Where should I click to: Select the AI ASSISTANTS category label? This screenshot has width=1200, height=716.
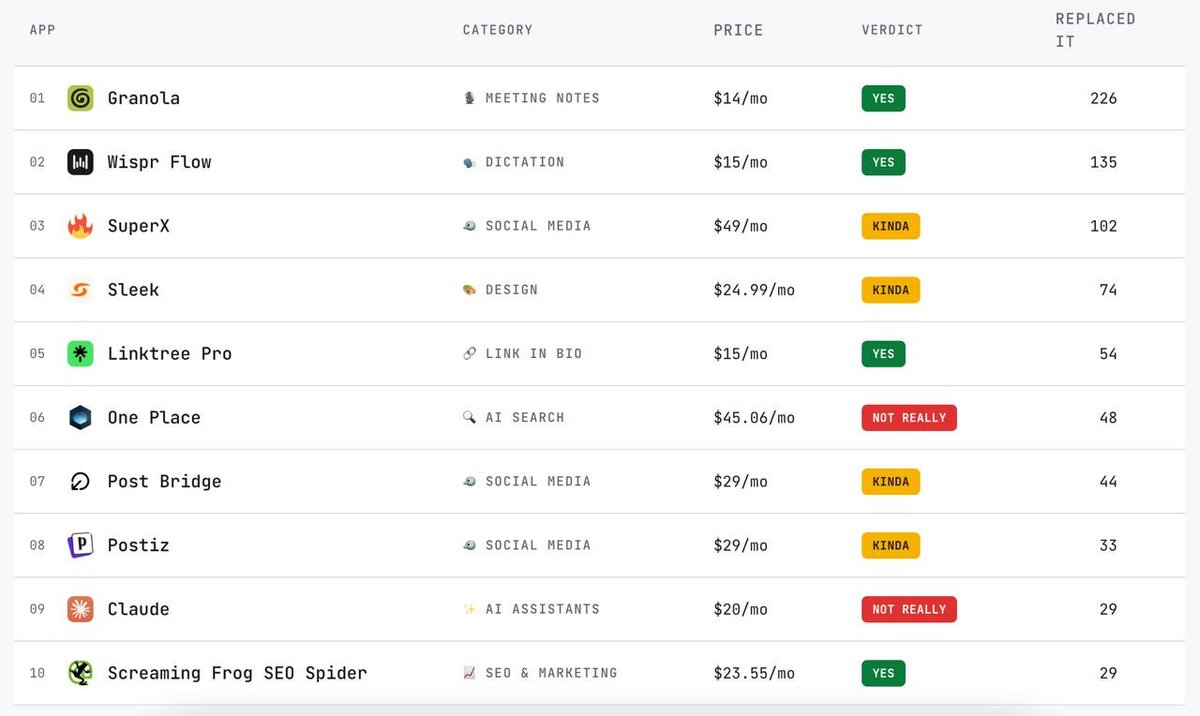[543, 609]
